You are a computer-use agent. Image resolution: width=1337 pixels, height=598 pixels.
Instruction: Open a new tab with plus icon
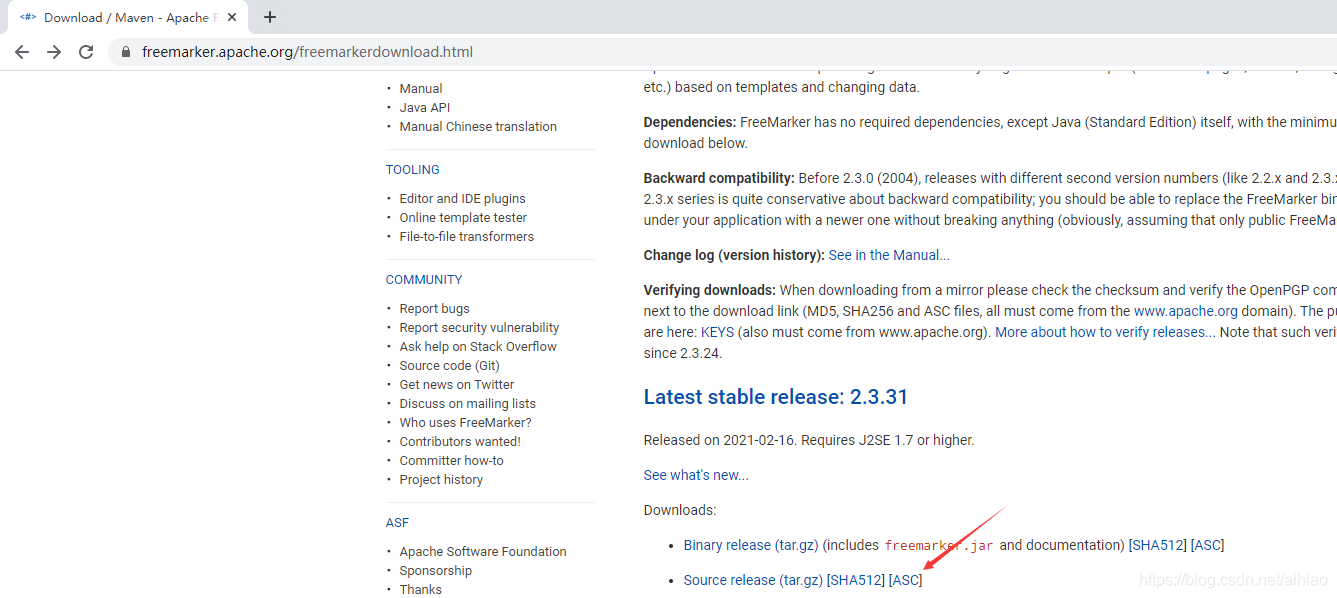[270, 17]
